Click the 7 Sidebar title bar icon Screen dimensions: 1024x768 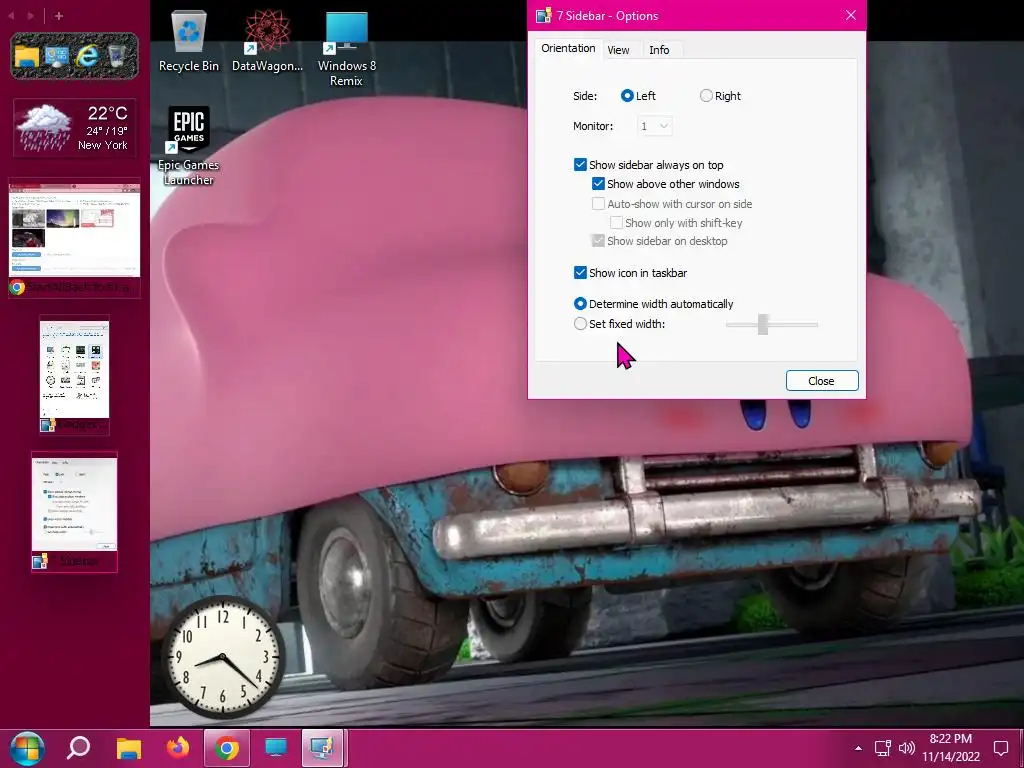click(x=543, y=16)
